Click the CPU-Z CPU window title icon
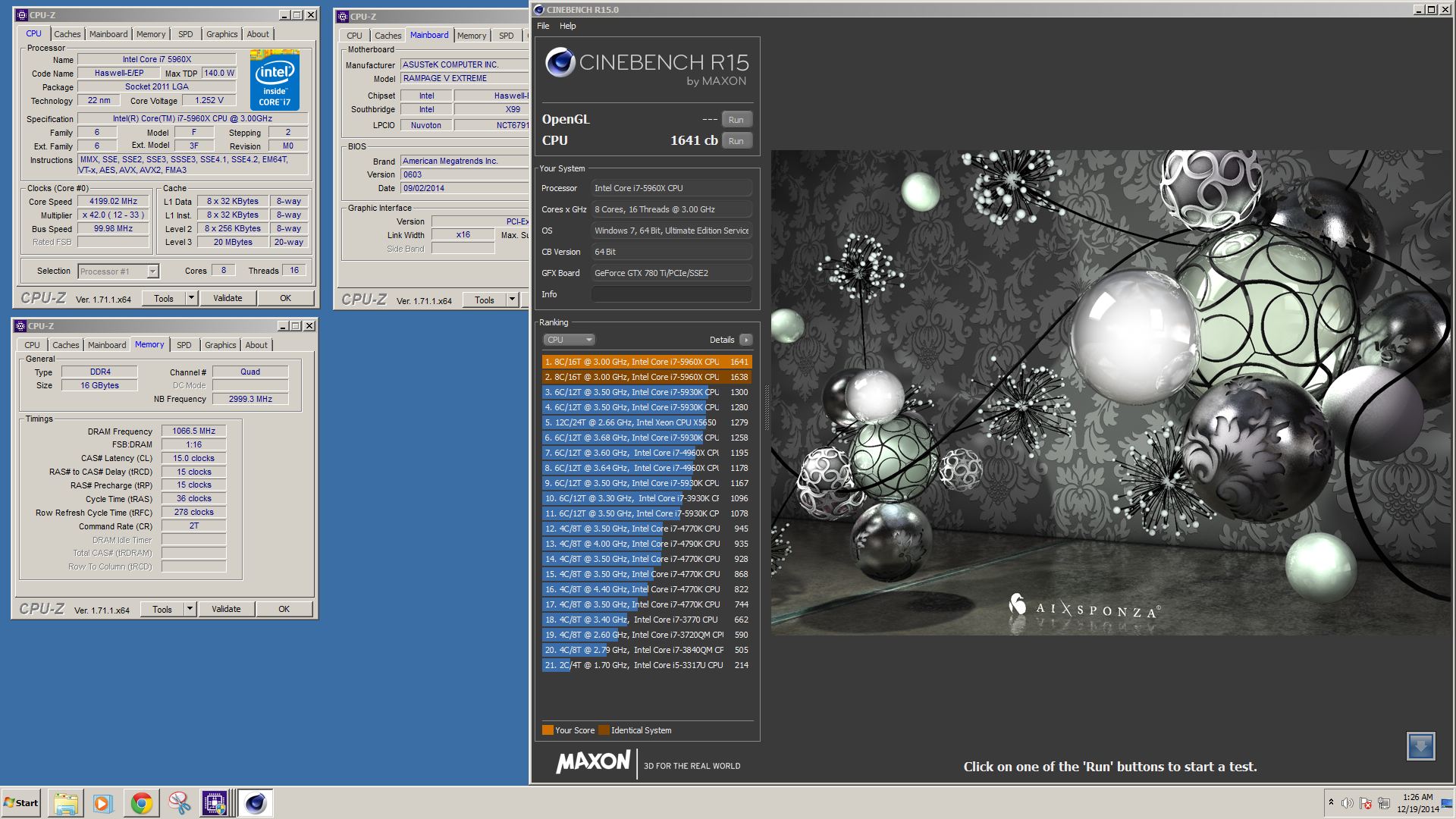 pos(22,15)
